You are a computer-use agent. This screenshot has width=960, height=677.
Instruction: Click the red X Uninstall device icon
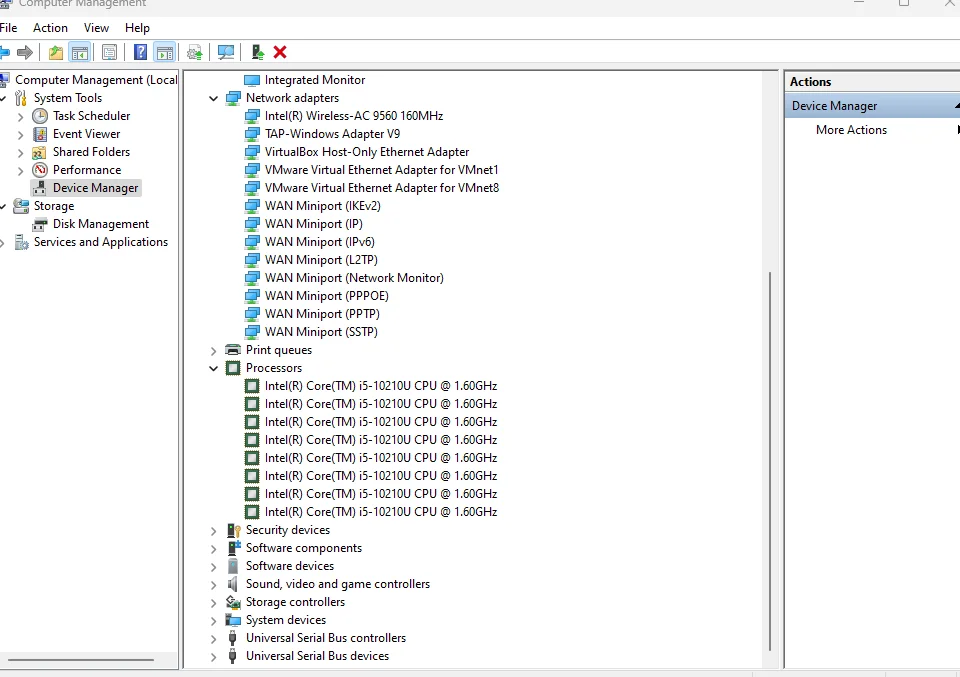pos(280,53)
